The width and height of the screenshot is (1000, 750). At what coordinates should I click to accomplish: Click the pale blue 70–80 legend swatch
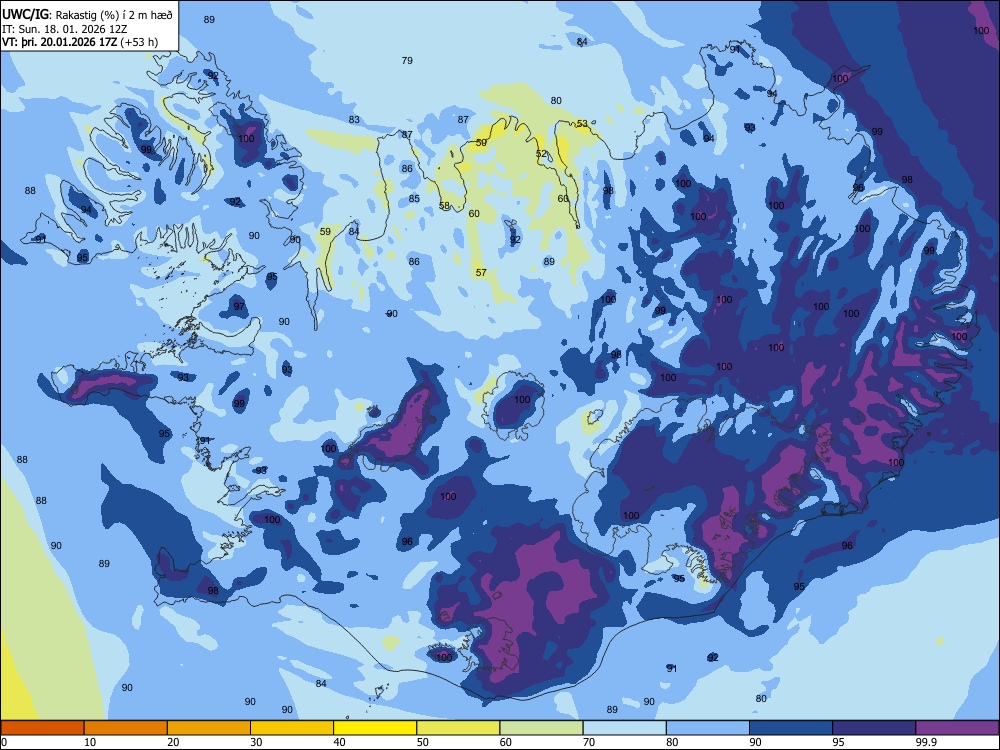(x=624, y=728)
